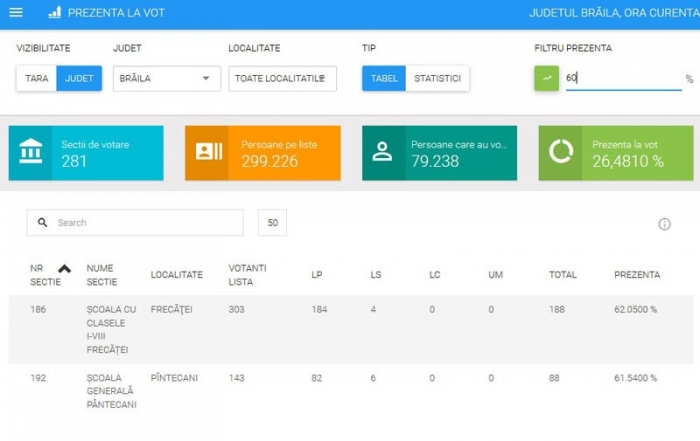700x441 pixels.
Task: Open the 50 rows per page selector
Action: click(272, 223)
